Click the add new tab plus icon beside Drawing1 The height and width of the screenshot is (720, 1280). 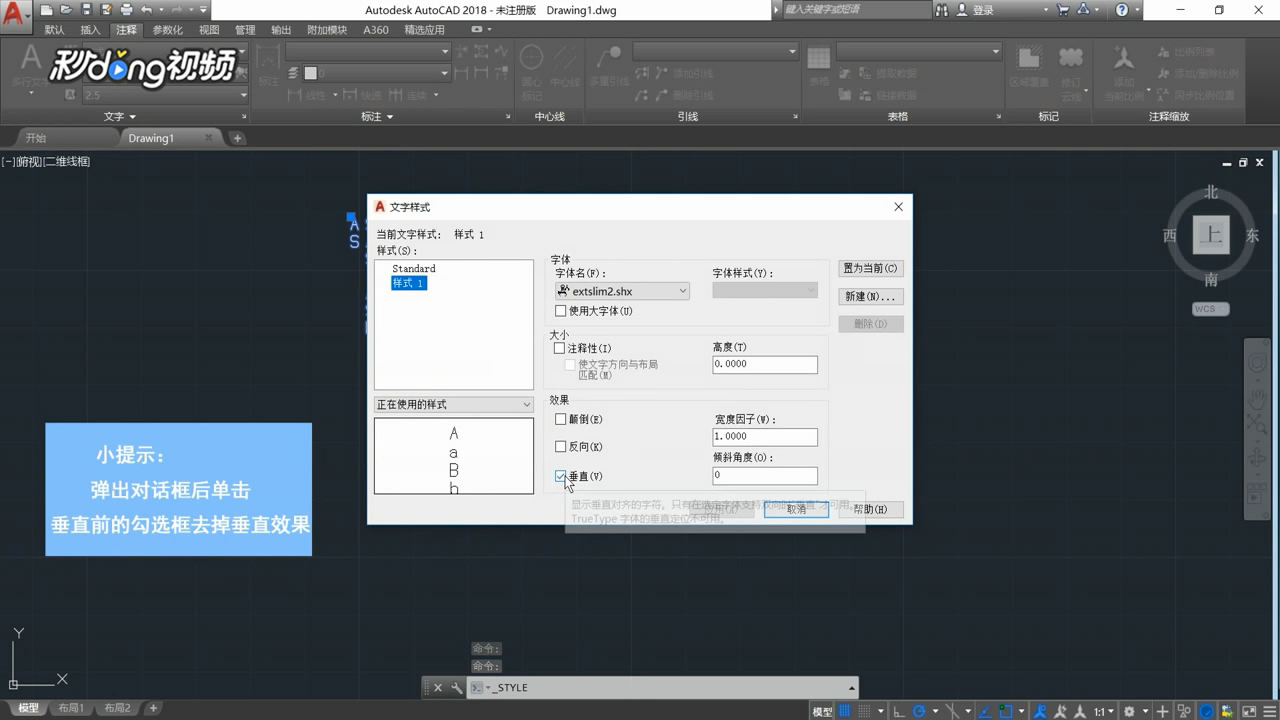tap(237, 138)
